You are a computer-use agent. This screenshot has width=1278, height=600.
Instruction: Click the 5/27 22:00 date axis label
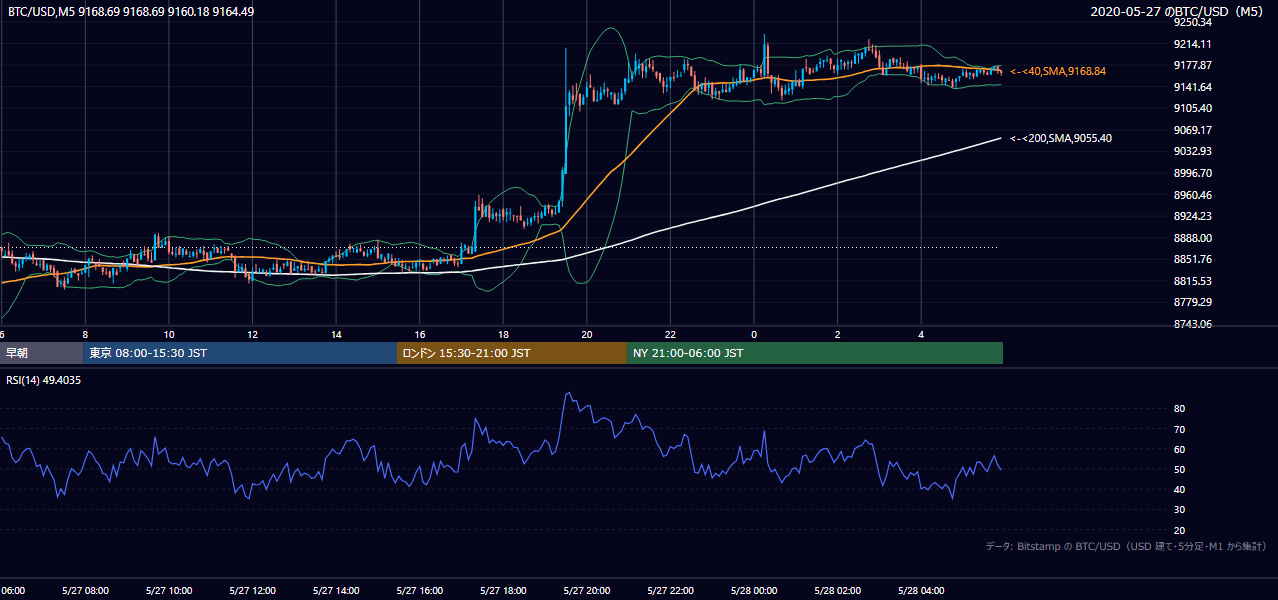pos(670,590)
